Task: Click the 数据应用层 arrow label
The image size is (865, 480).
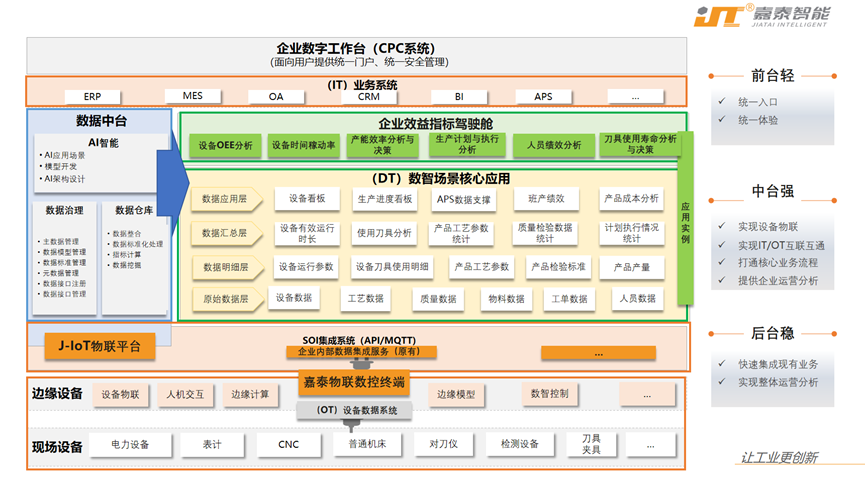Action: 225,200
